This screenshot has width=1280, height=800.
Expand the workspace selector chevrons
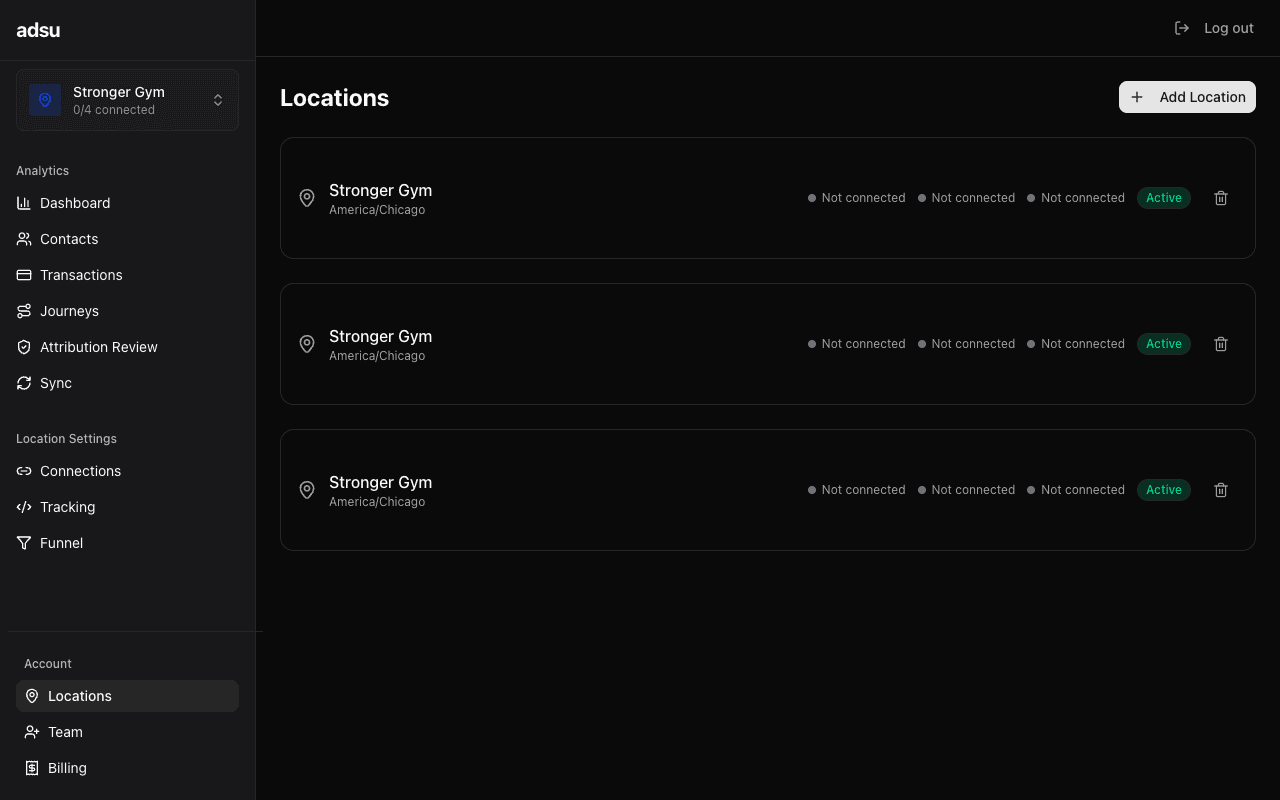point(218,100)
